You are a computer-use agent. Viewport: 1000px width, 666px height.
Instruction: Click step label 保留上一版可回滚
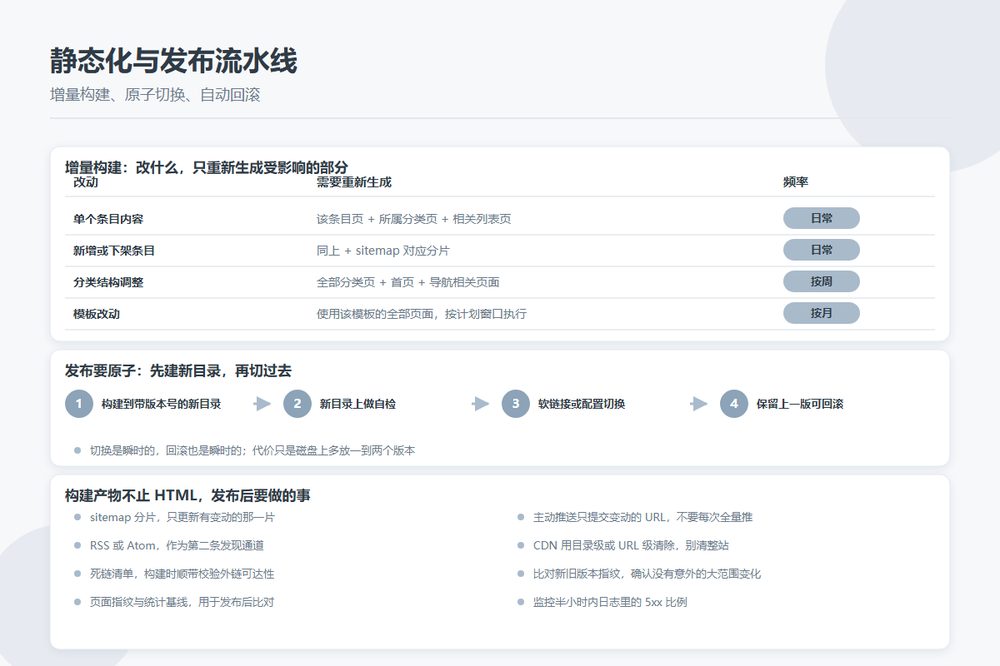coord(800,404)
